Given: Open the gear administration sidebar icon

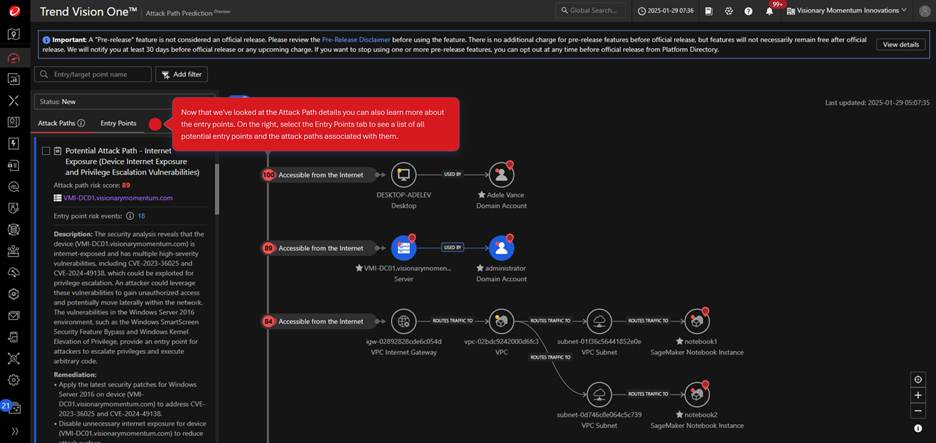Looking at the screenshot, I should point(14,380).
